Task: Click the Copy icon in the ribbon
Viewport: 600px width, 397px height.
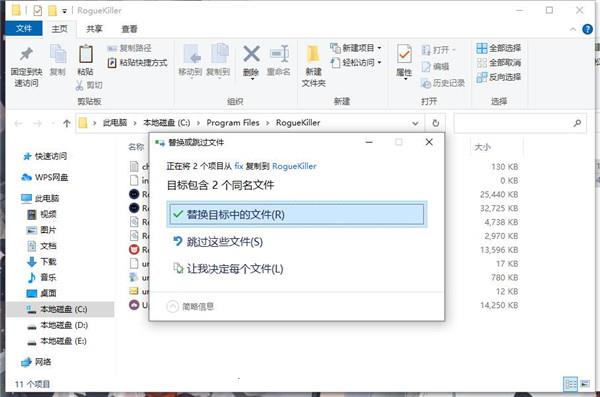Action: tap(58, 54)
